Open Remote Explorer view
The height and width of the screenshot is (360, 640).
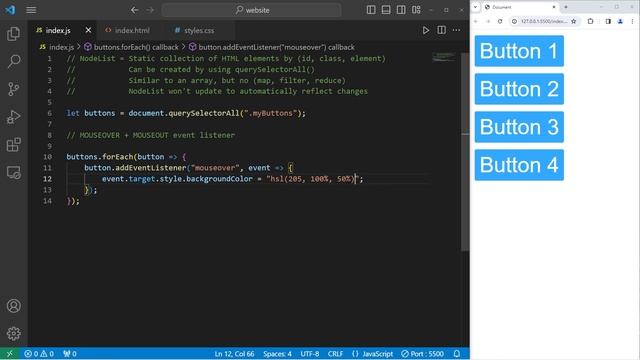tap(13, 172)
